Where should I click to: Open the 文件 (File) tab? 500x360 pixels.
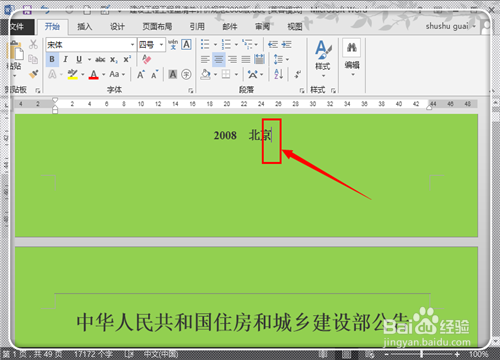click(x=17, y=27)
